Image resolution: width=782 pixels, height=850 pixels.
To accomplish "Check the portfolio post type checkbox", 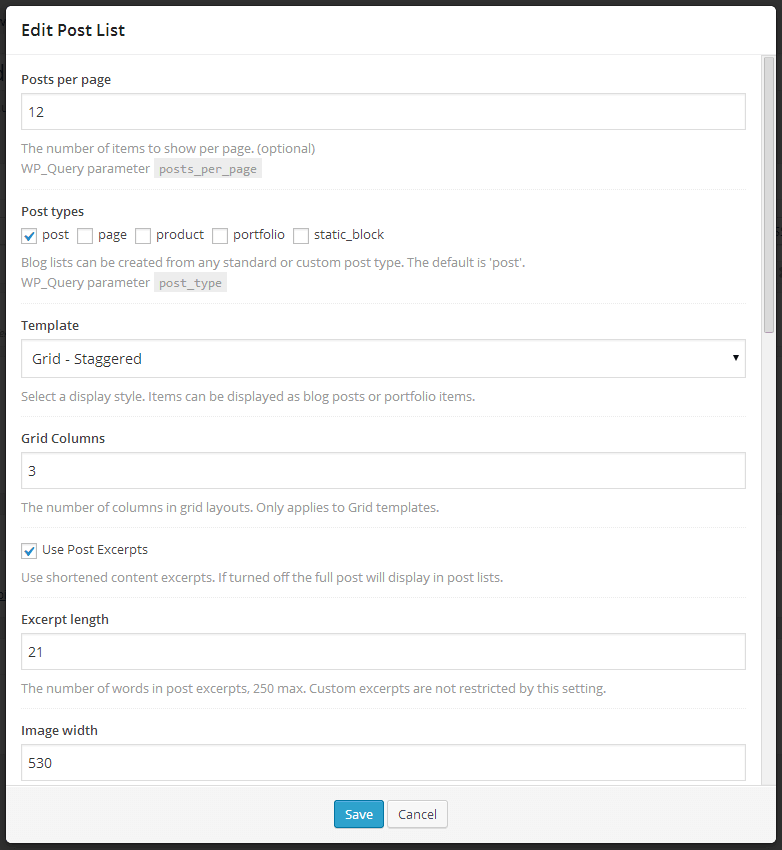I will pyautogui.click(x=220, y=236).
